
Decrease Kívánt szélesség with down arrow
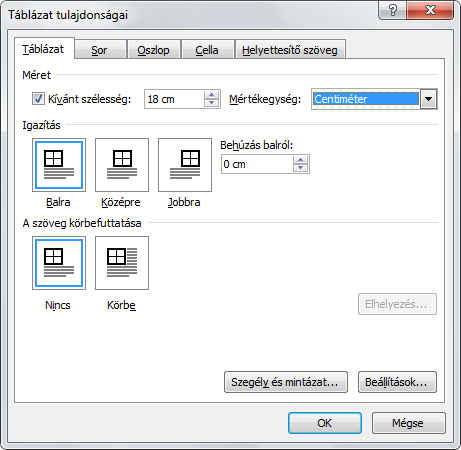click(x=211, y=103)
